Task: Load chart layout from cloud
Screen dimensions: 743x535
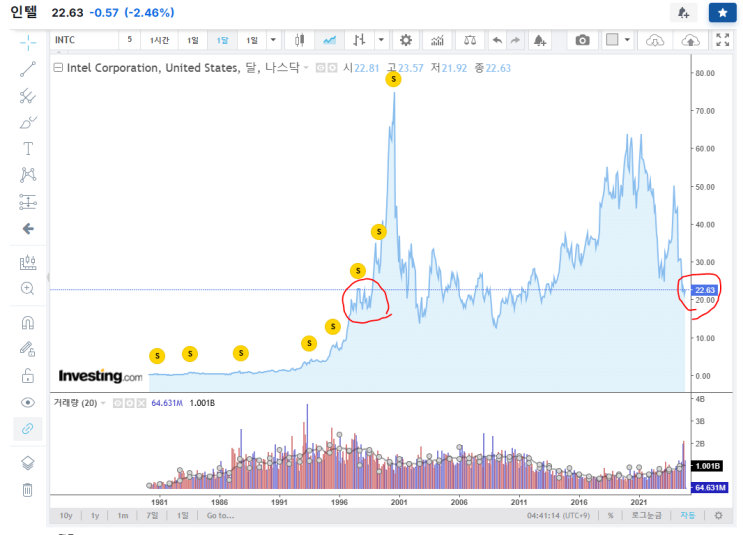Action: tap(655, 40)
